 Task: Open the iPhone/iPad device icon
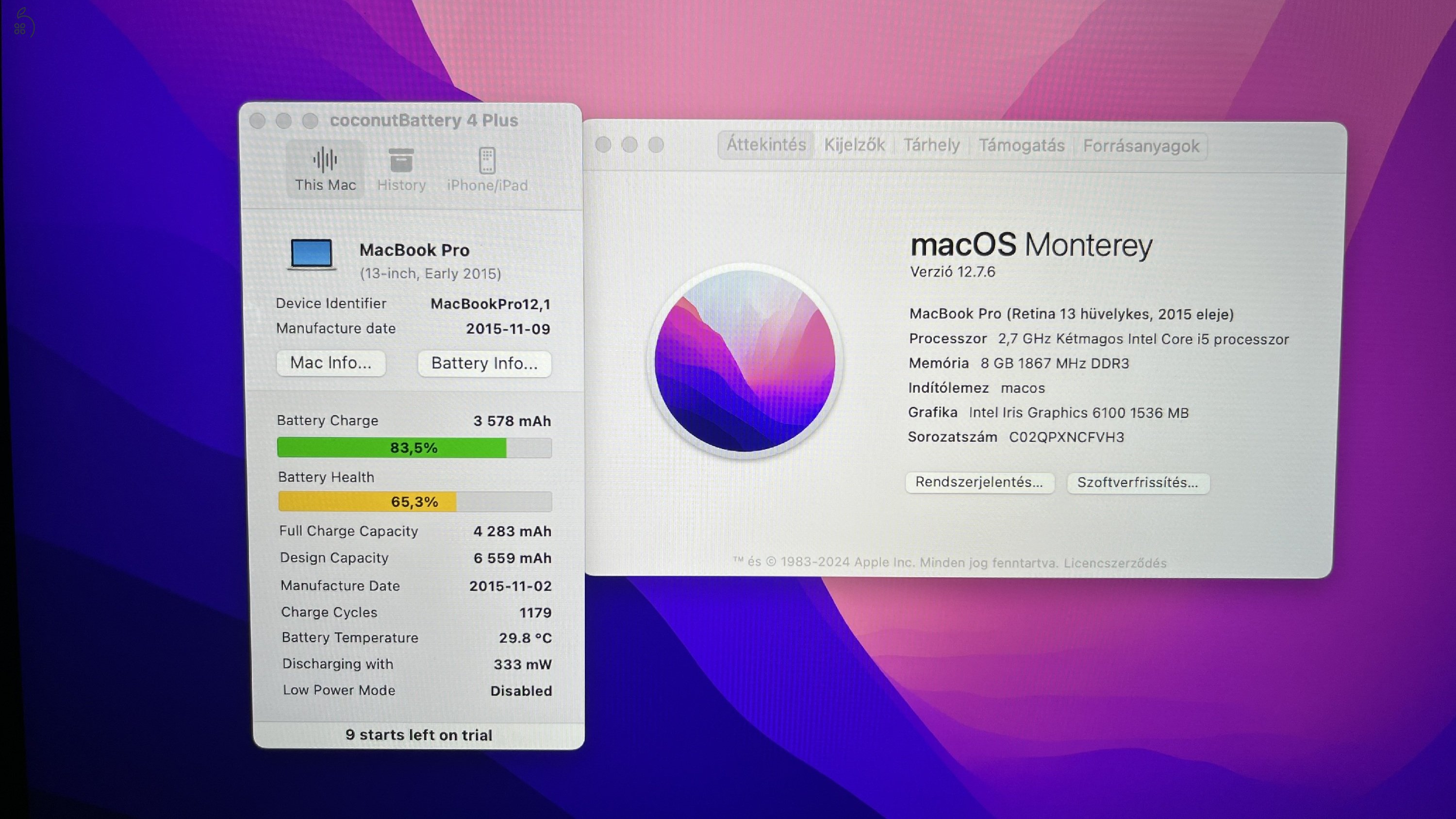(487, 161)
